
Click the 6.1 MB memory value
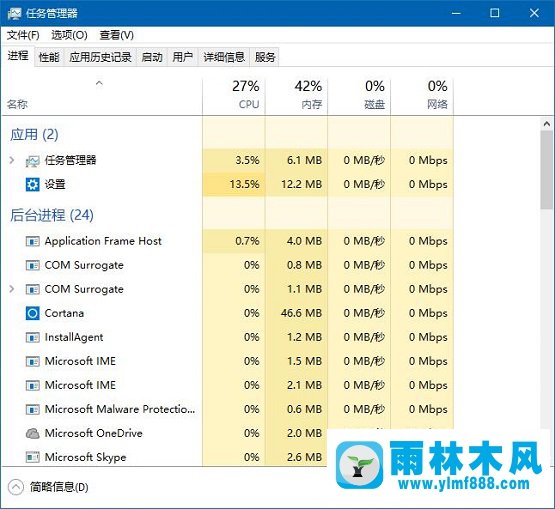304,160
